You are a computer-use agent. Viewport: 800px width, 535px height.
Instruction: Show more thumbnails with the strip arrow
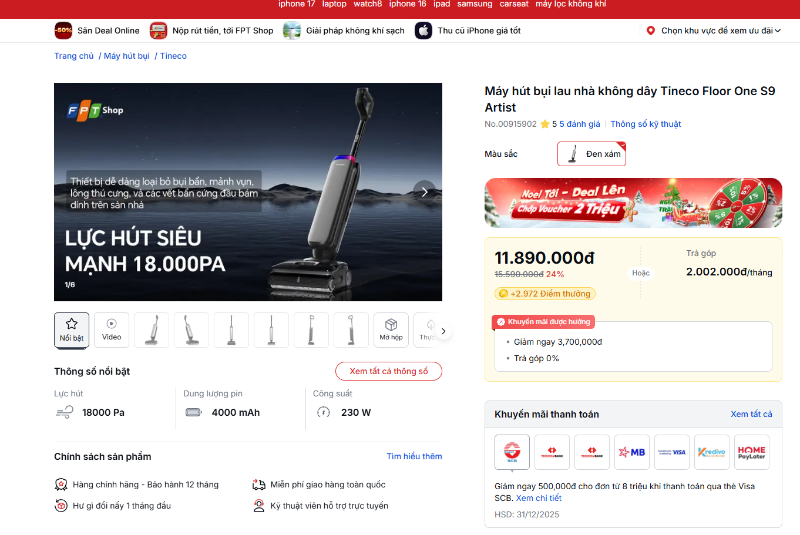pyautogui.click(x=443, y=331)
